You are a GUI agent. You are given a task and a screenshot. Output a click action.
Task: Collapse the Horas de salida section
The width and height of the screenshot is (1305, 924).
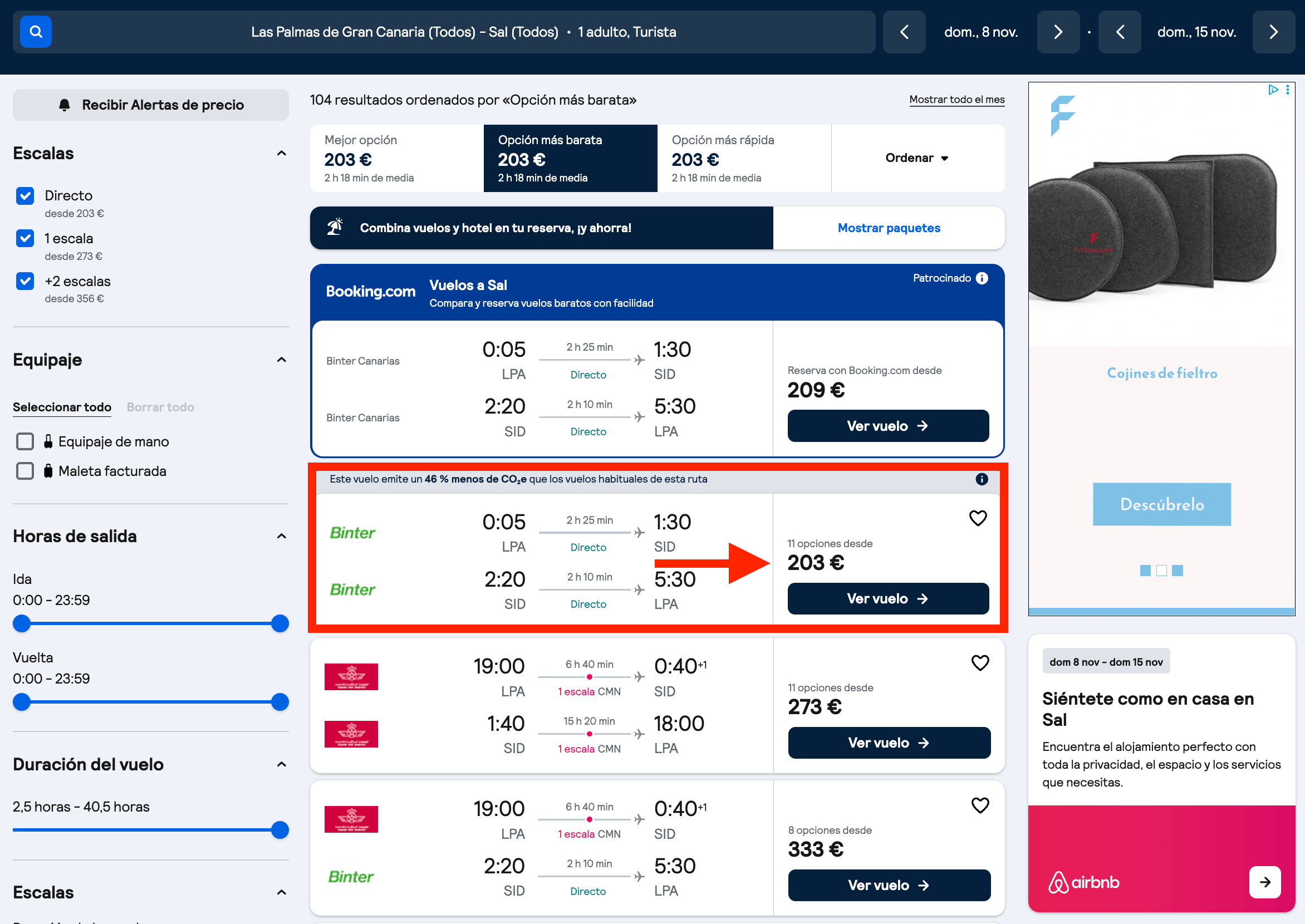(x=281, y=536)
